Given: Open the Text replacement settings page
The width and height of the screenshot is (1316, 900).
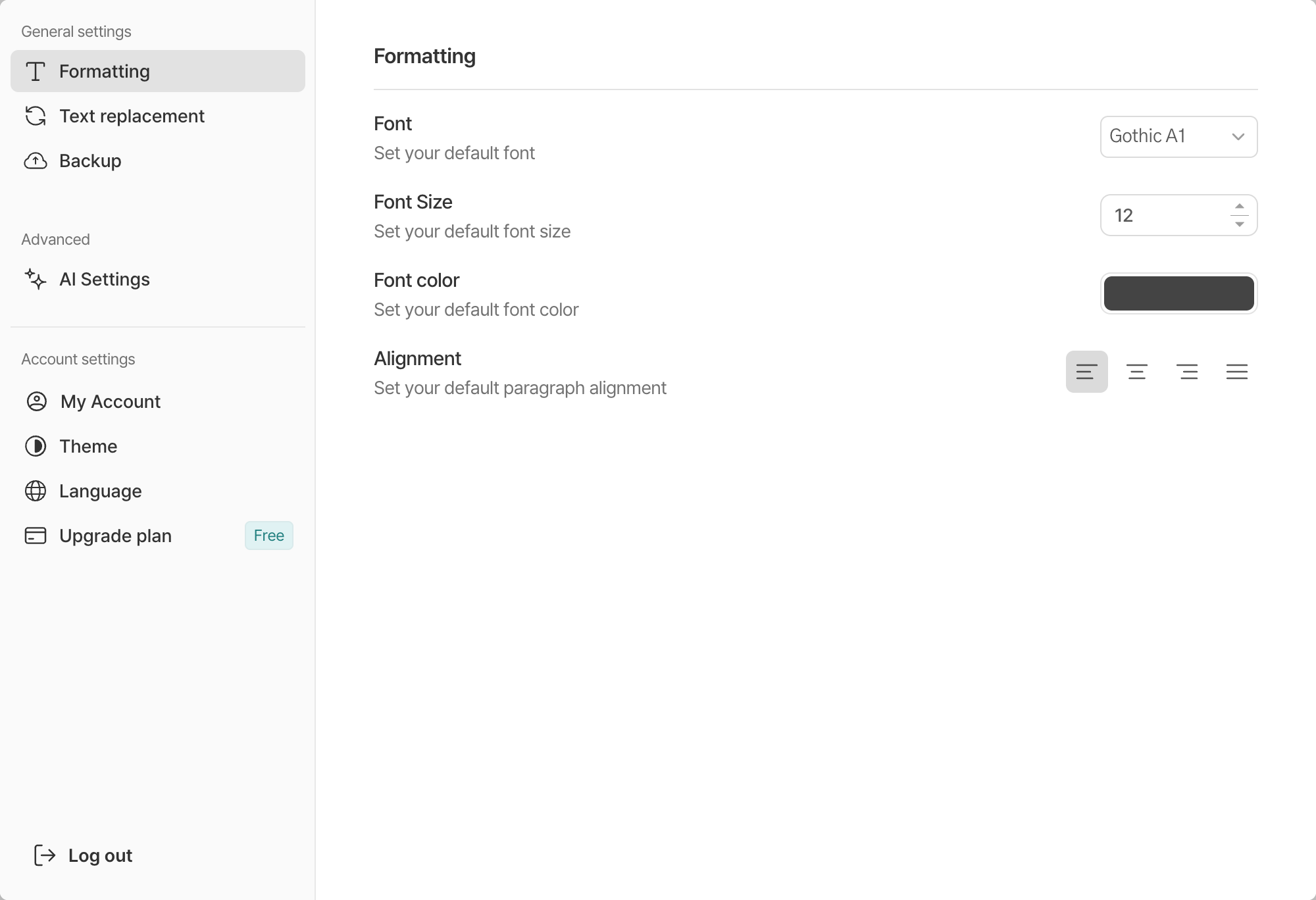Looking at the screenshot, I should pyautogui.click(x=132, y=116).
